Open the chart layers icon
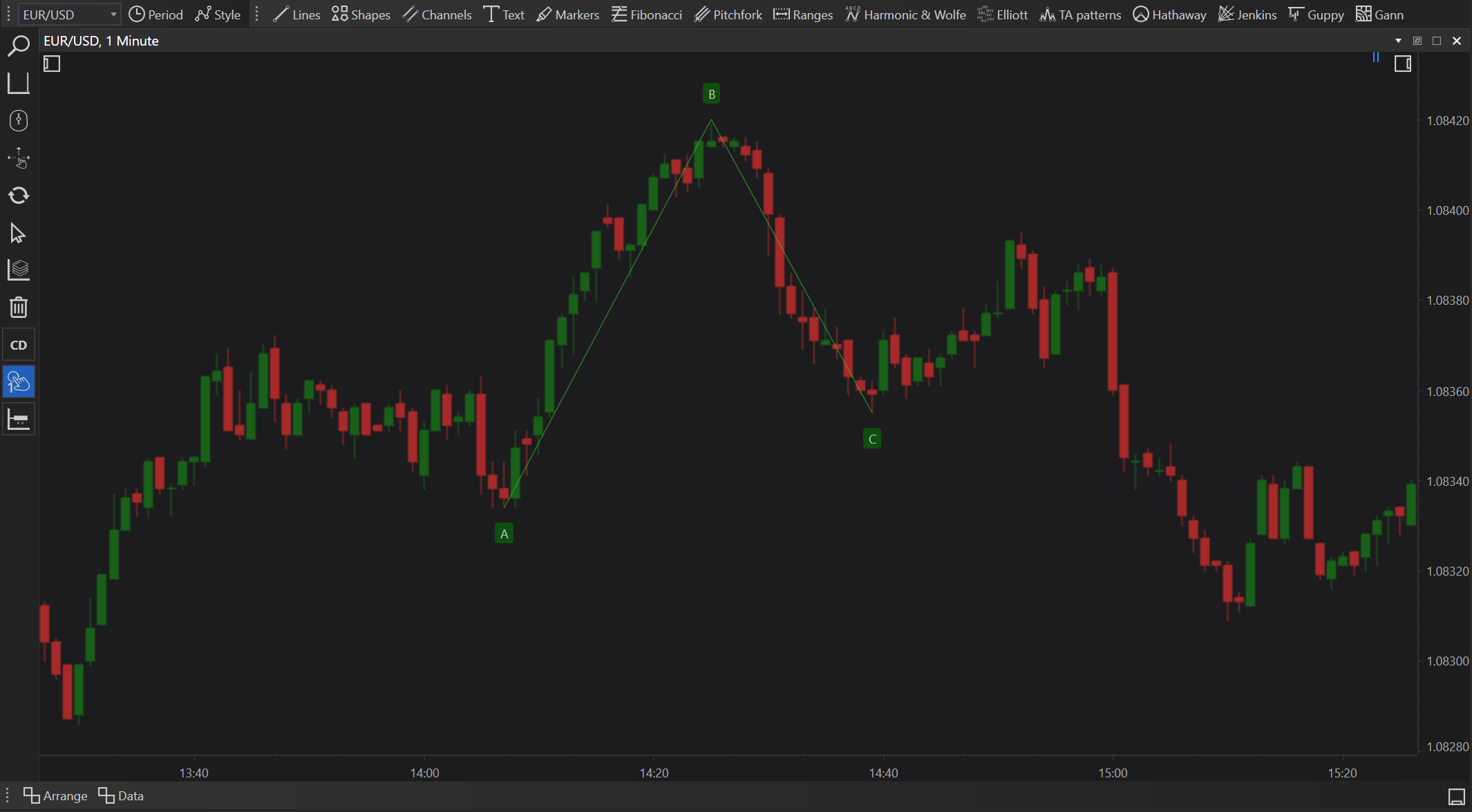This screenshot has height=812, width=1472. point(19,270)
